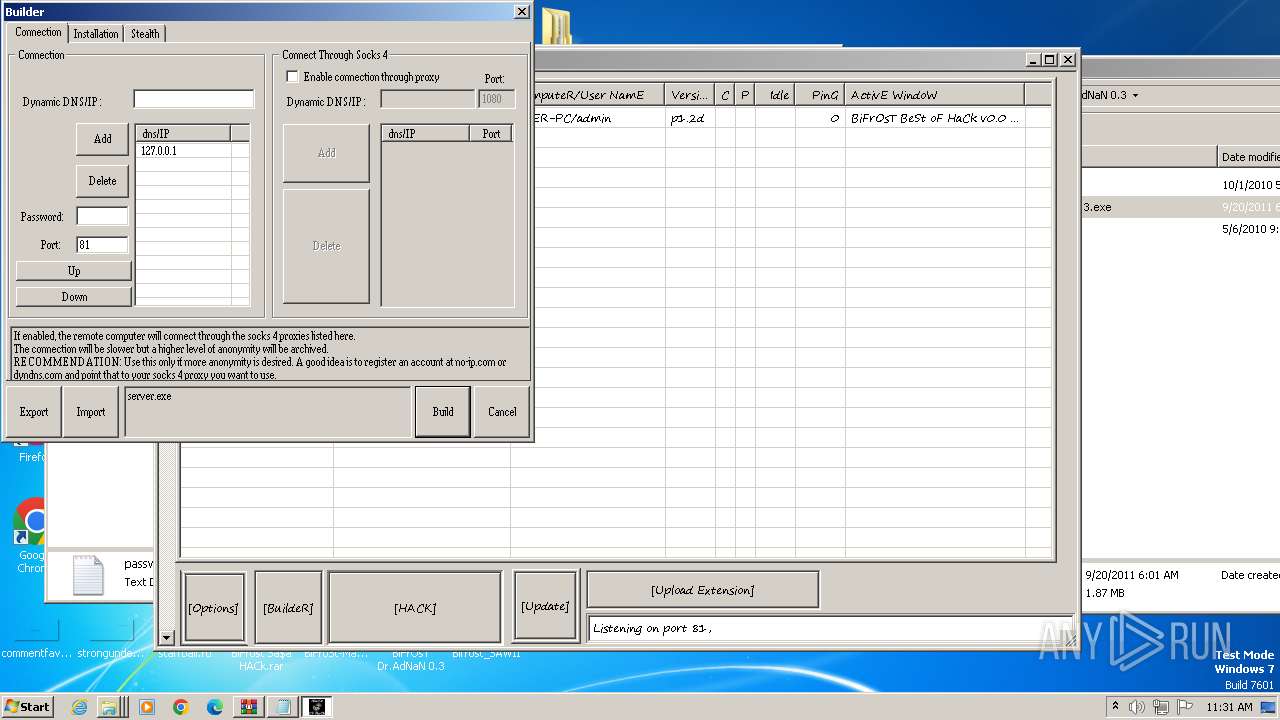Select the 10/1/2010 file row in Explorer
The image size is (1280, 720).
pyautogui.click(x=1180, y=185)
